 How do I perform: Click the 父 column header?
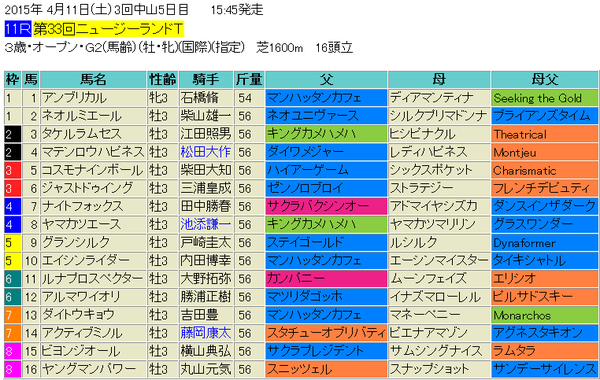tap(326, 80)
